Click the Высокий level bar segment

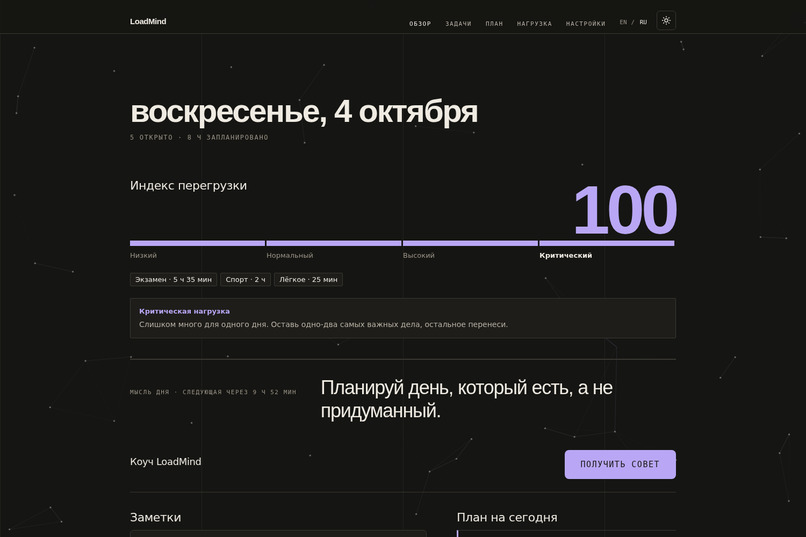[470, 243]
